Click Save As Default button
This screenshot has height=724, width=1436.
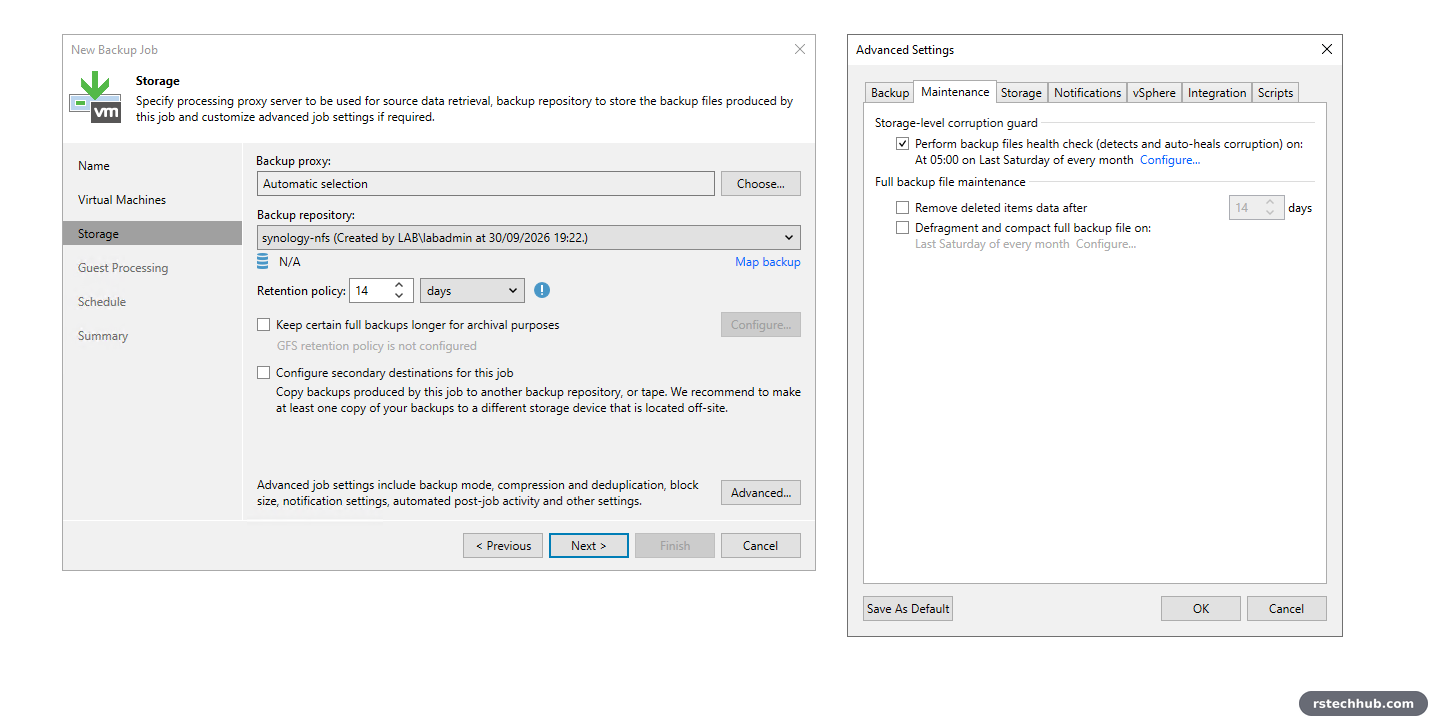(908, 609)
